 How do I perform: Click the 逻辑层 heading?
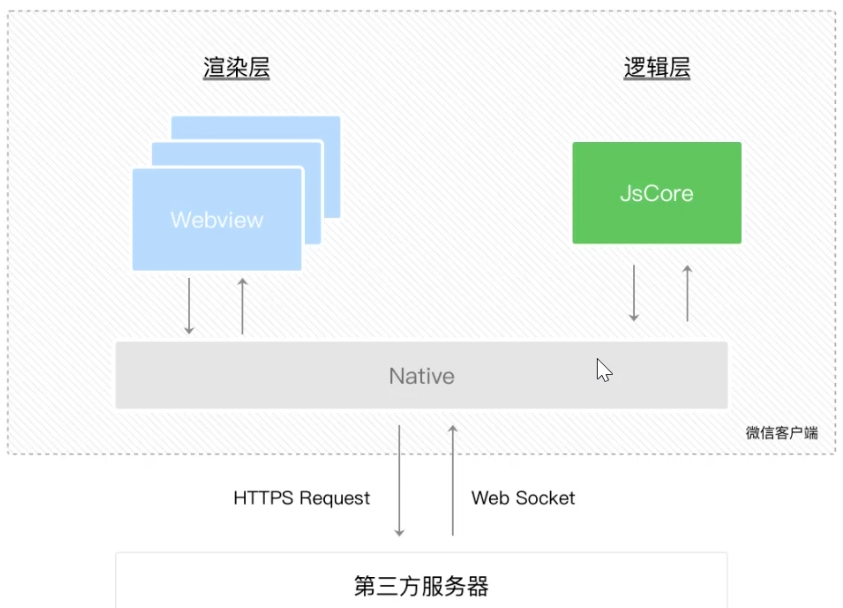click(657, 68)
